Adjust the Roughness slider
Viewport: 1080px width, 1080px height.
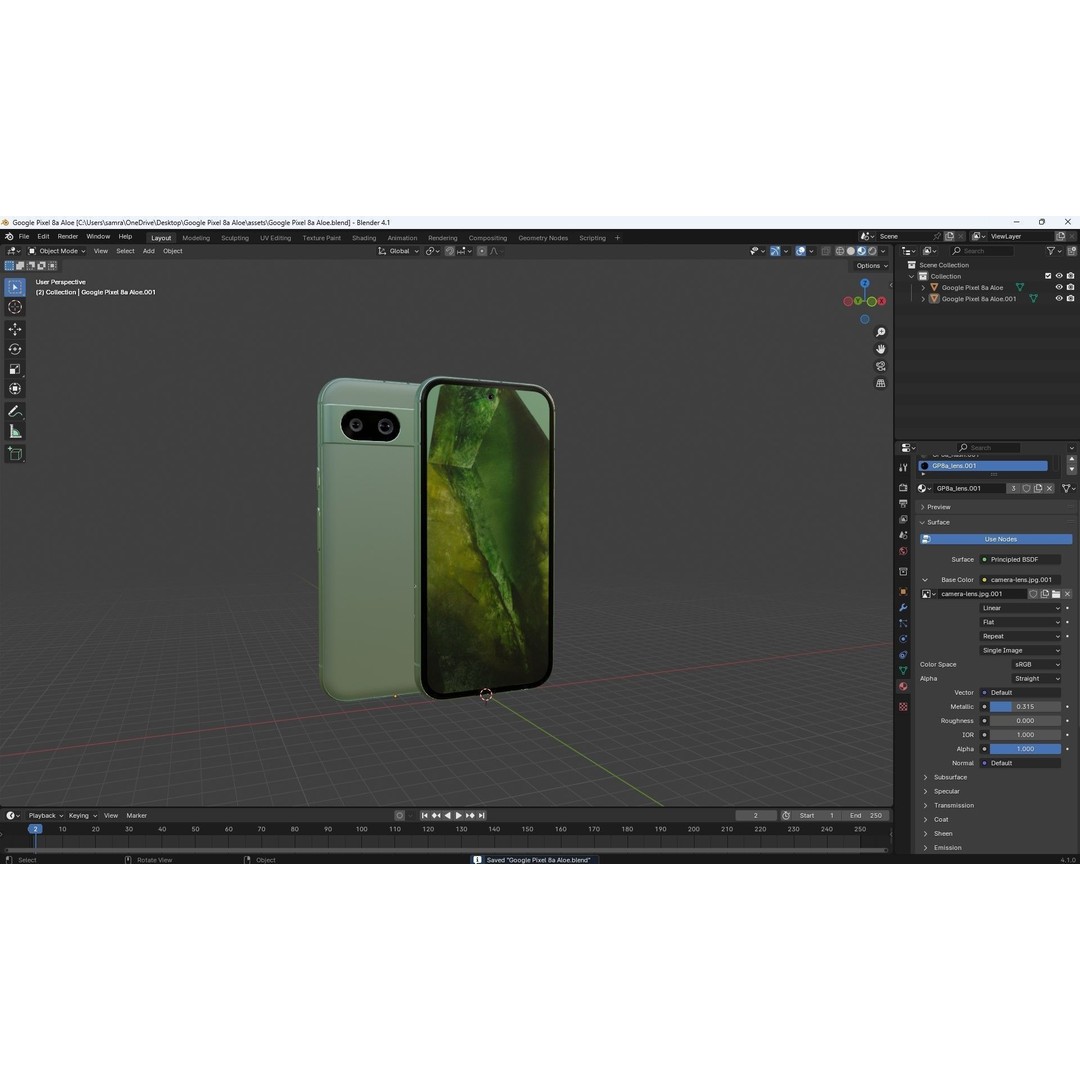tap(1025, 721)
